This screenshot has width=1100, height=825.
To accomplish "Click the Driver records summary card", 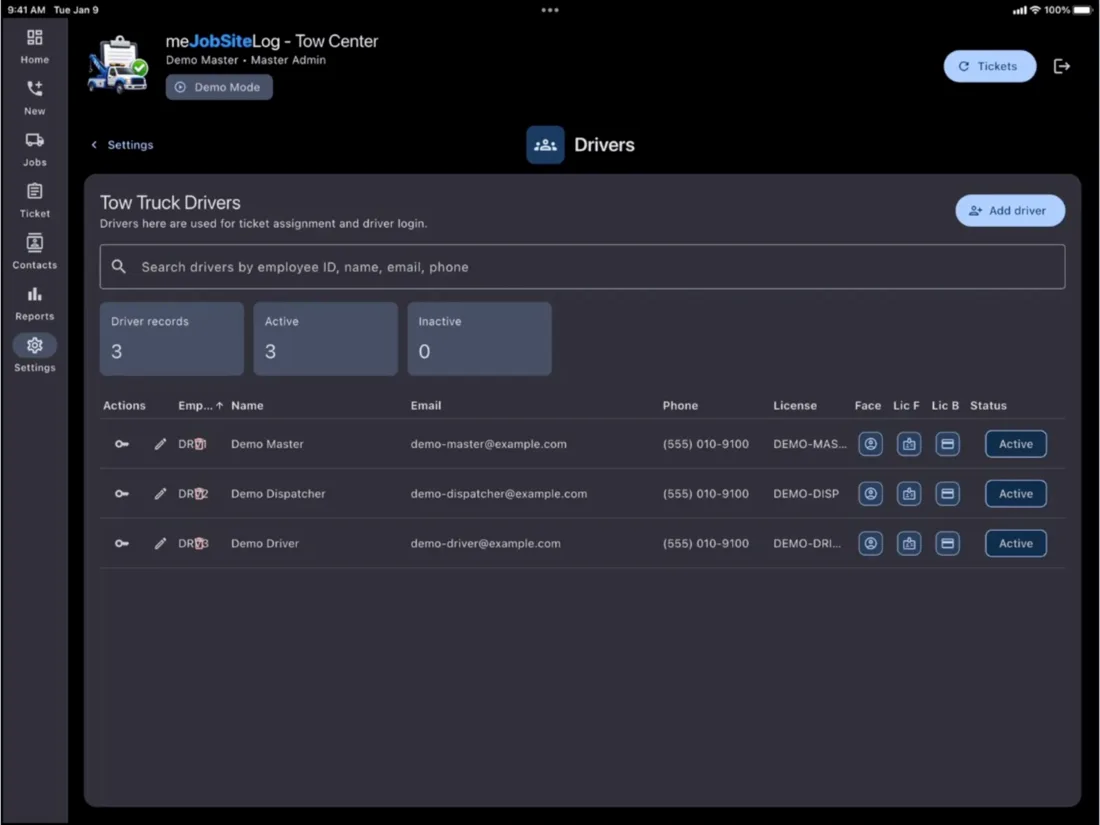I will (x=172, y=339).
